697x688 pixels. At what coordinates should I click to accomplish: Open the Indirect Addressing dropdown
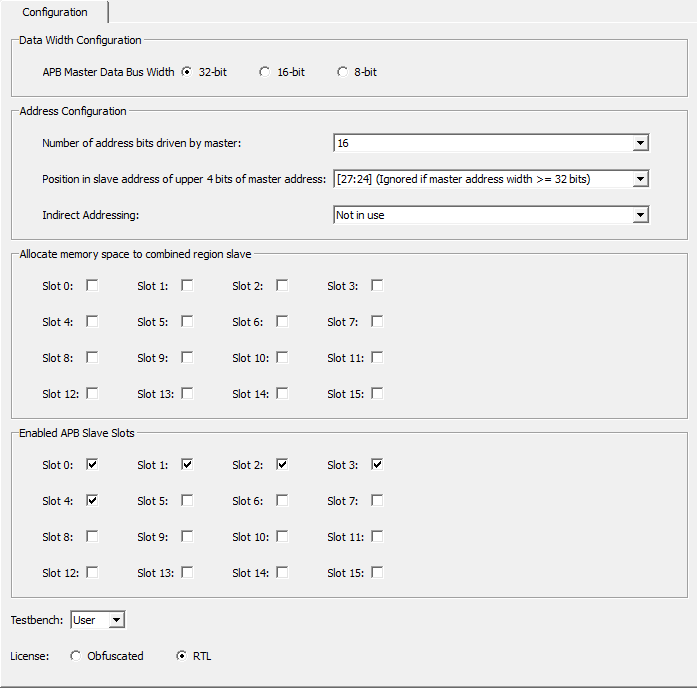(x=641, y=215)
